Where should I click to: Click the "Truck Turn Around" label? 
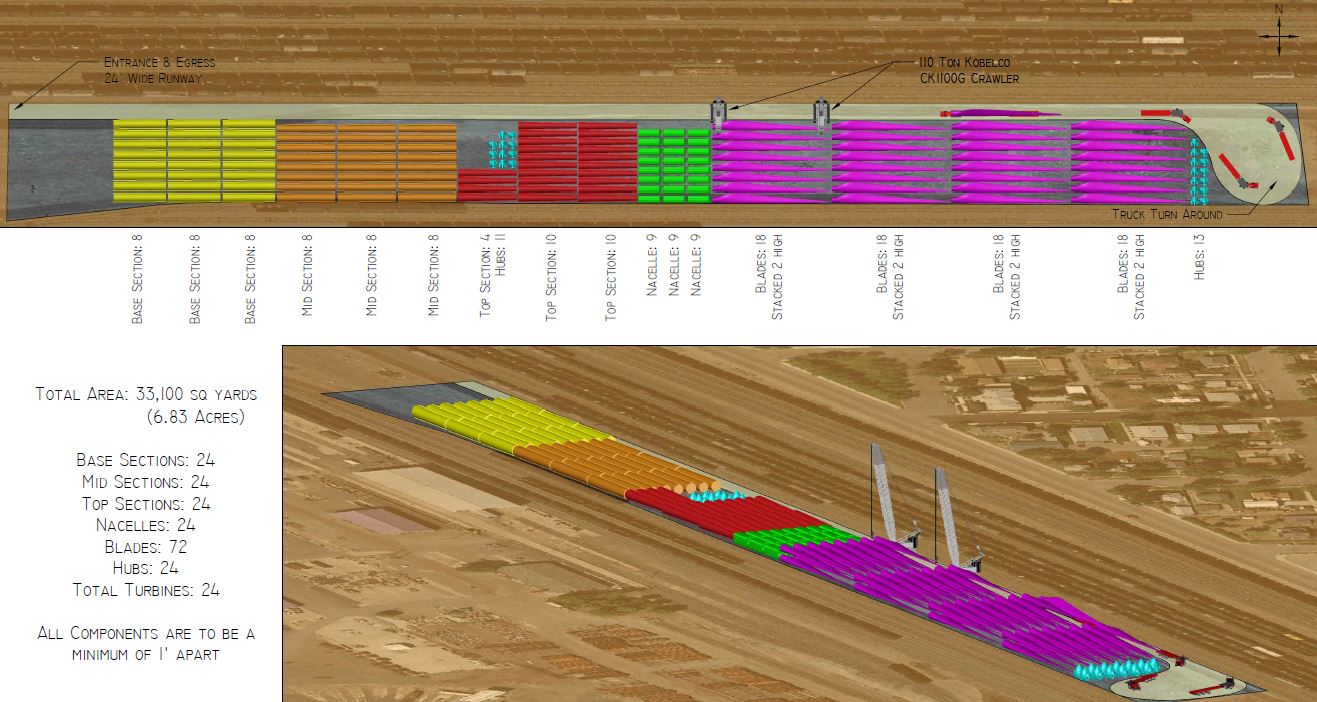[1168, 214]
